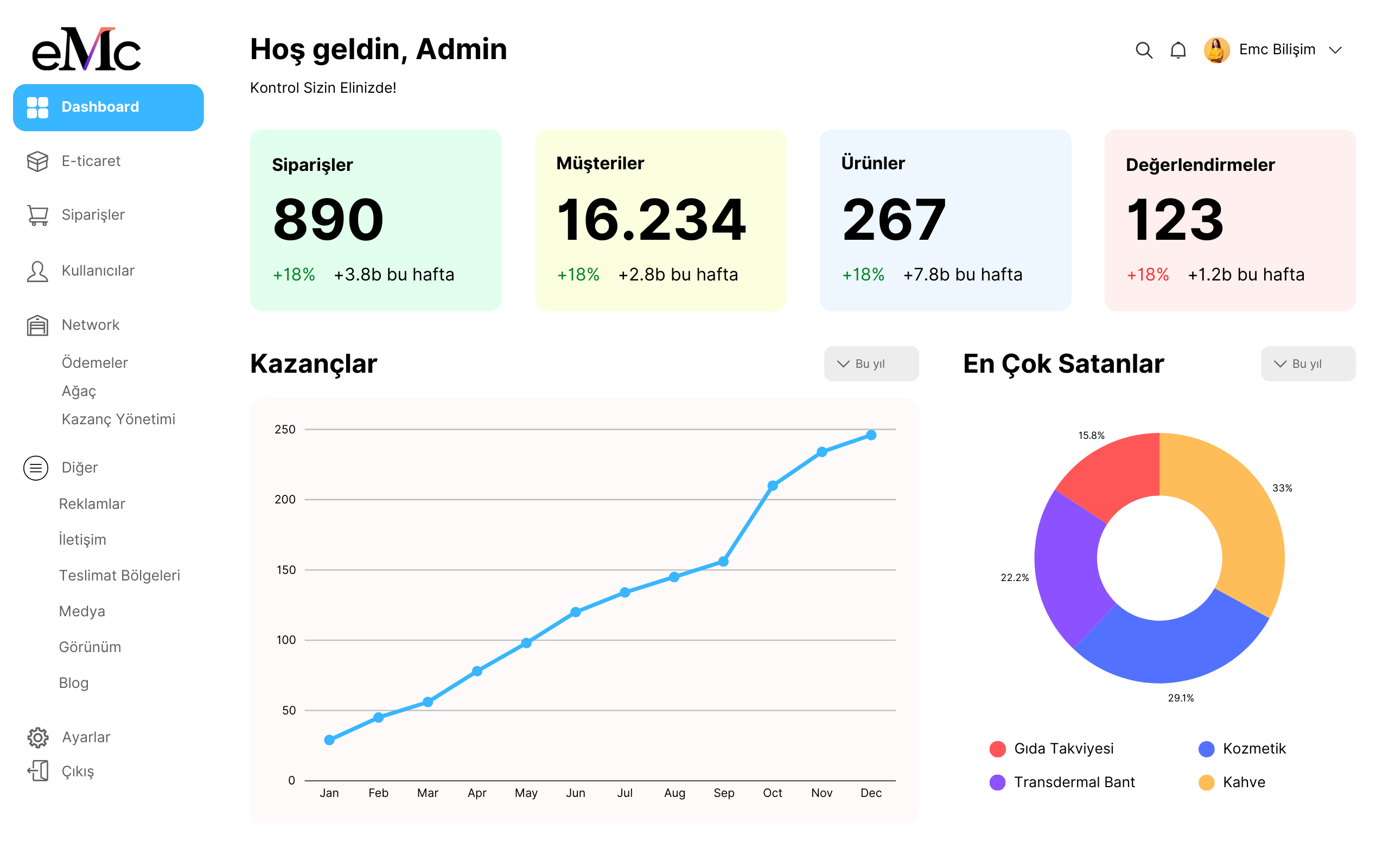
Task: Open notifications bell
Action: [1178, 50]
